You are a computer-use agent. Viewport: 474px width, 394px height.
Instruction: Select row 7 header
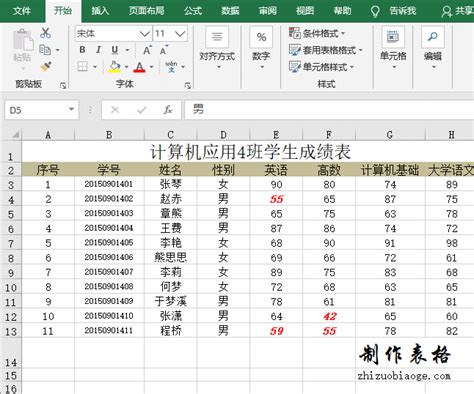11,243
